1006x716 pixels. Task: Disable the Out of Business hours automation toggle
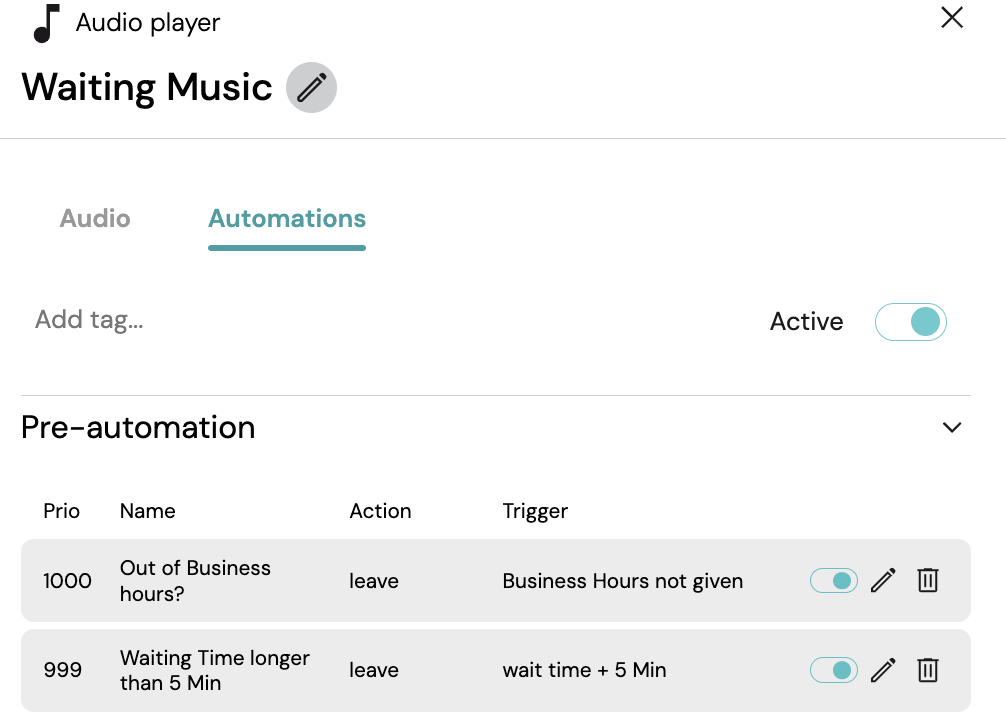coord(833,581)
